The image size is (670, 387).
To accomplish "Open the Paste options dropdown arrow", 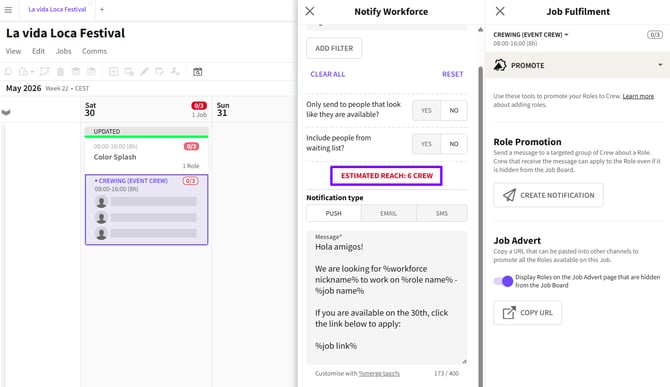I will click(32, 72).
